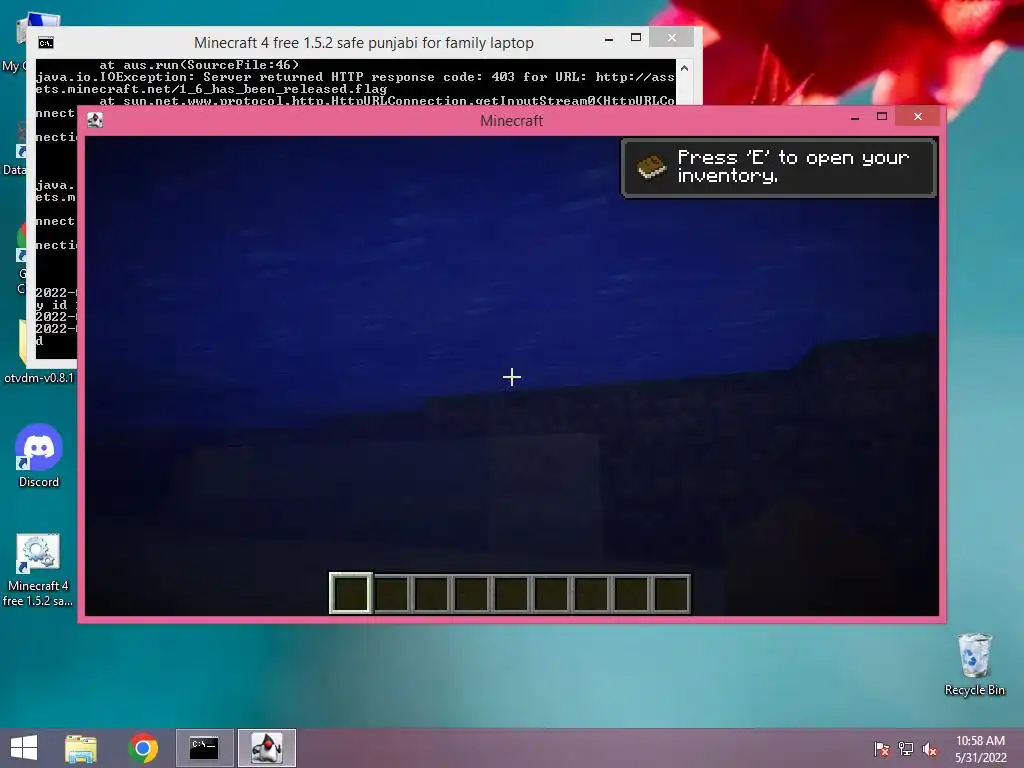Open the network status tray icon
Screen dimensions: 1024x768
pos(905,748)
